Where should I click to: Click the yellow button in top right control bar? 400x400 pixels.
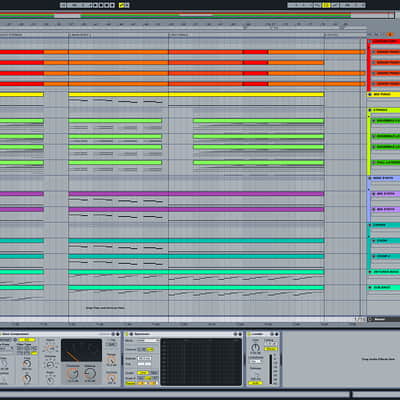click(x=326, y=5)
